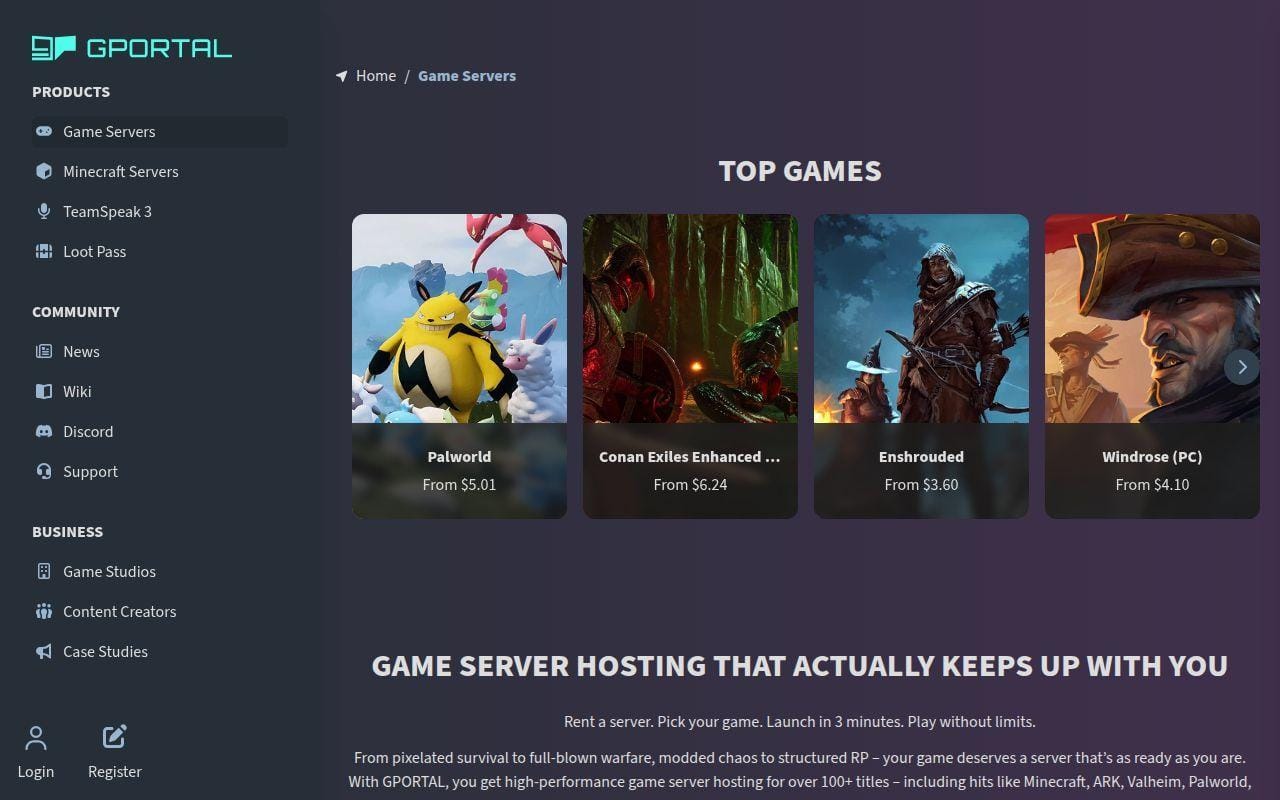Click the microphone icon beside TeamSpeak 3
Image resolution: width=1280 pixels, height=800 pixels.
coord(44,211)
